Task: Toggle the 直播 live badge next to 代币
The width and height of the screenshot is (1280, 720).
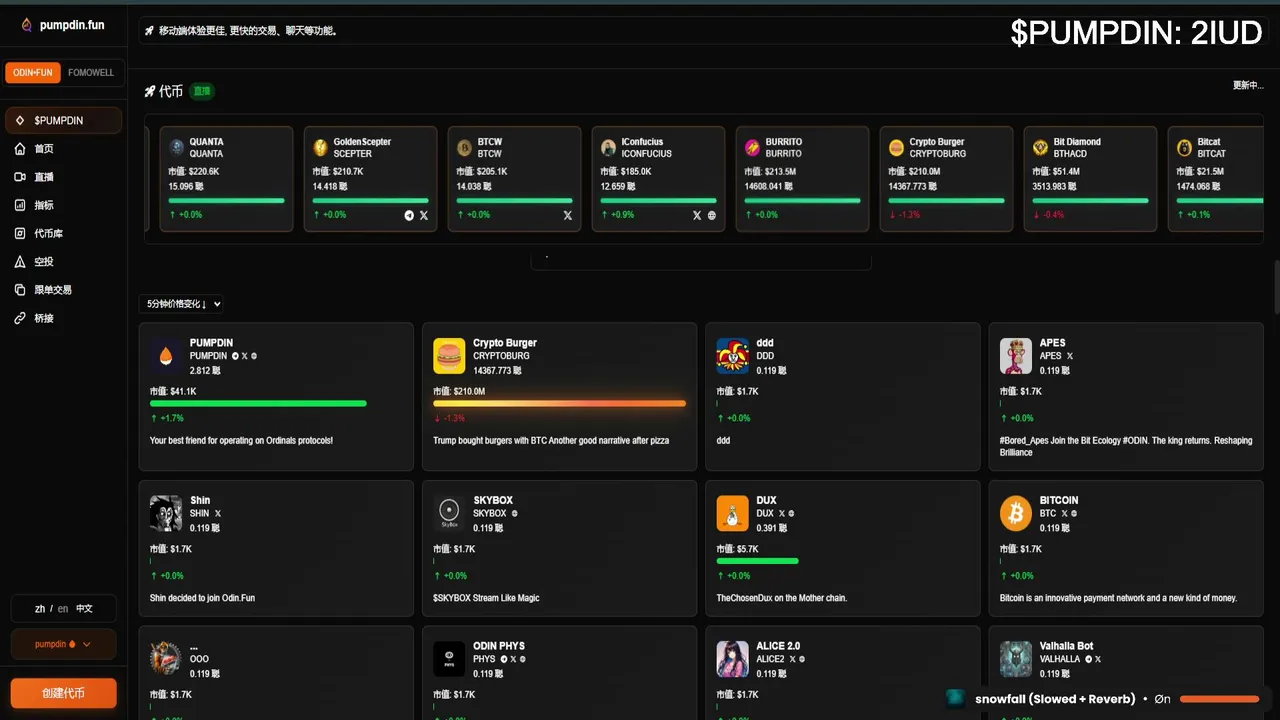Action: click(202, 91)
